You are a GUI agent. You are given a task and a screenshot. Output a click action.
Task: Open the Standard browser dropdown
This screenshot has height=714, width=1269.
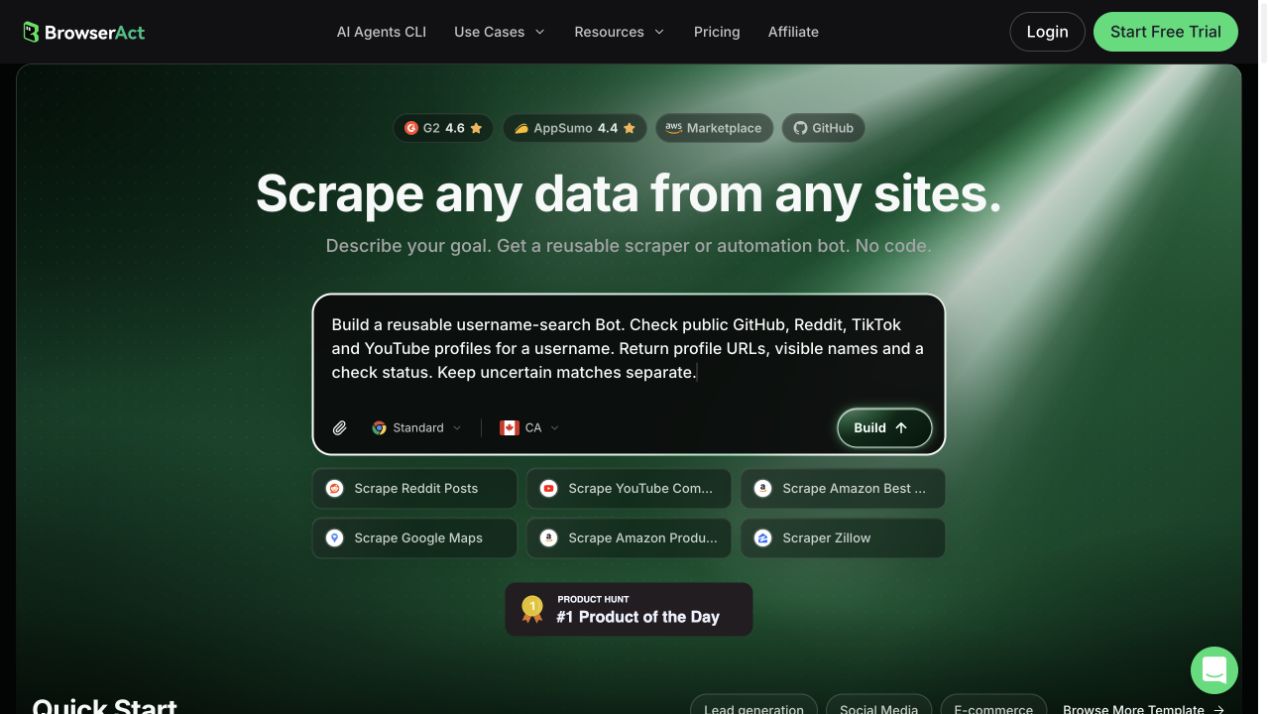(417, 428)
